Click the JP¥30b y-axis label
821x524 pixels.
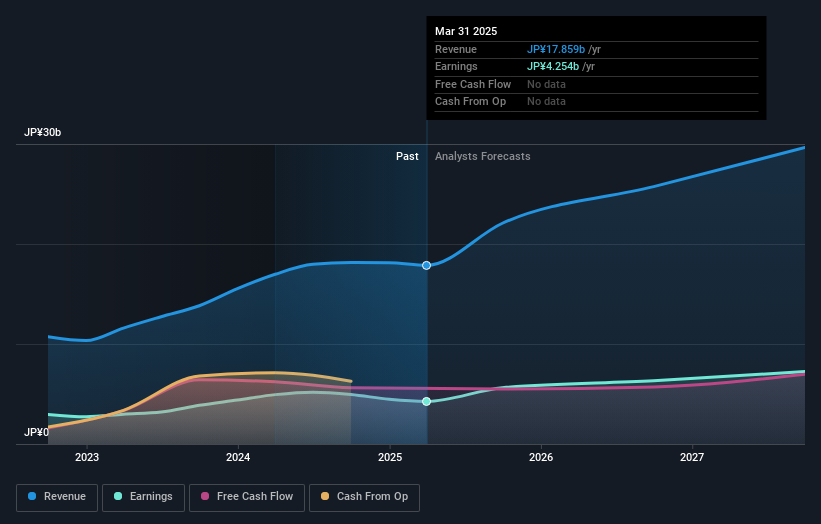42,132
